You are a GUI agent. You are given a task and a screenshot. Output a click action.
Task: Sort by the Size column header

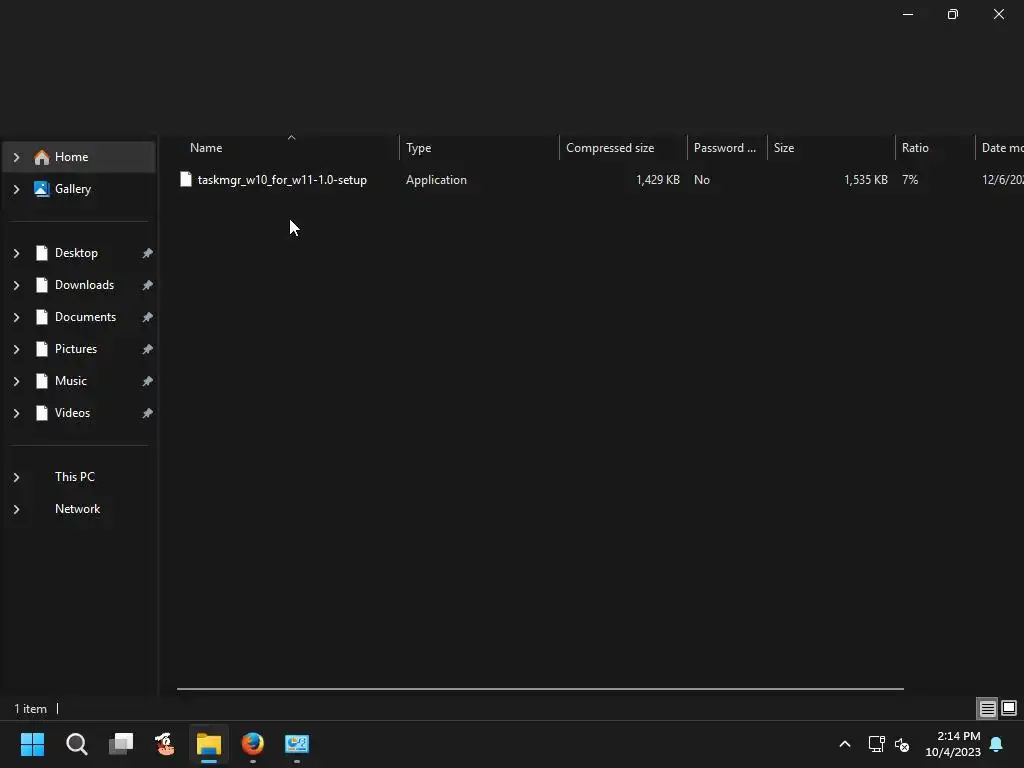point(831,148)
